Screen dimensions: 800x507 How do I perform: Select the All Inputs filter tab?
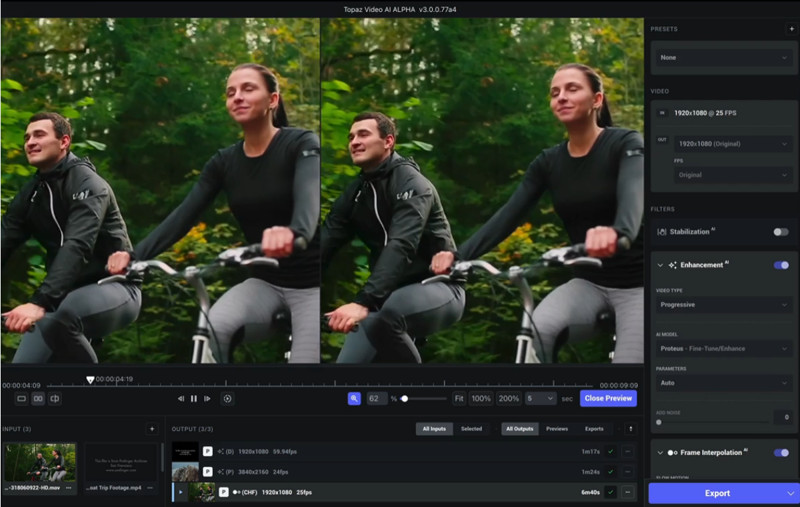pyautogui.click(x=434, y=429)
